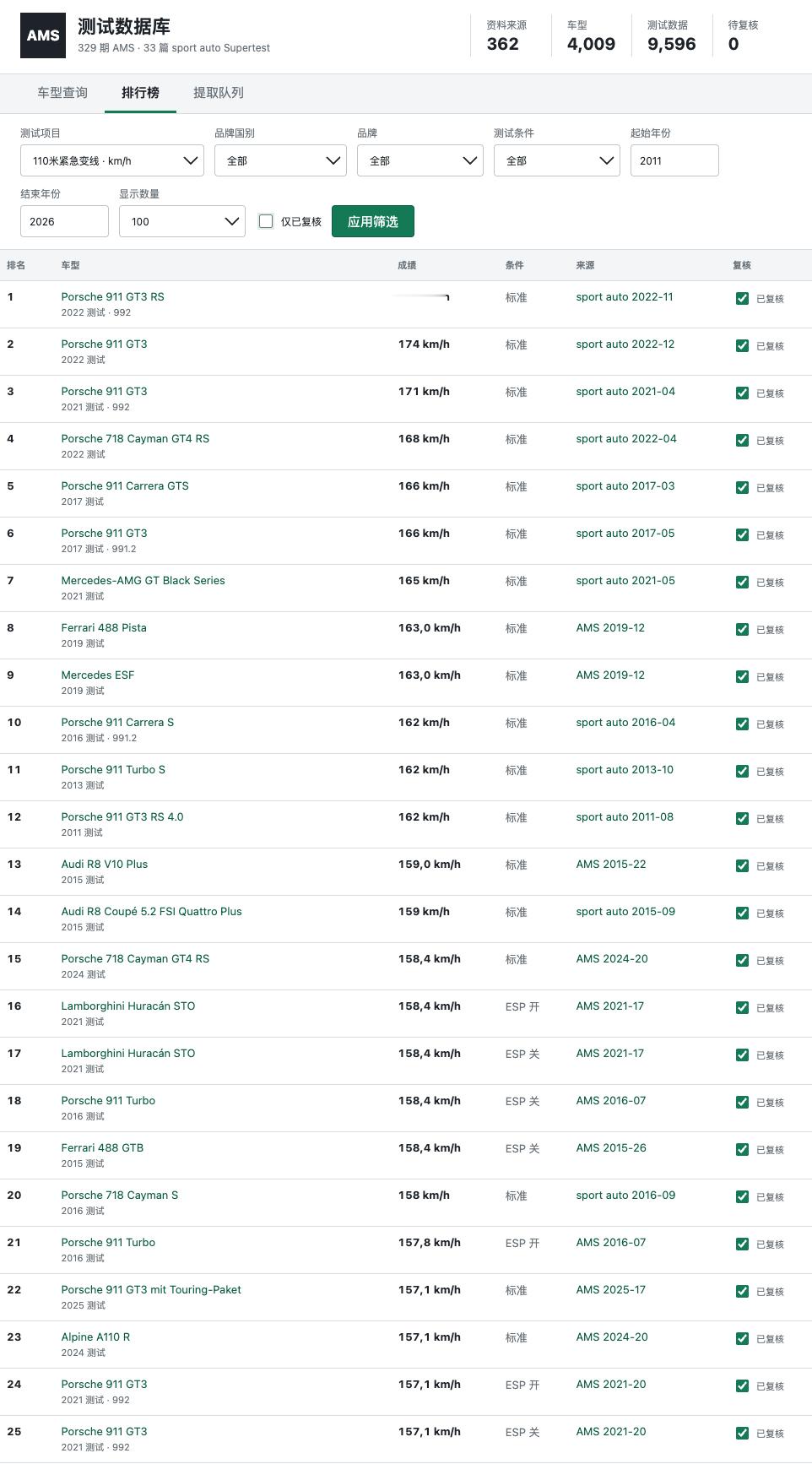Open Audi R8 Coupé 5.2 FSI Quattro Plus link

[x=151, y=912]
